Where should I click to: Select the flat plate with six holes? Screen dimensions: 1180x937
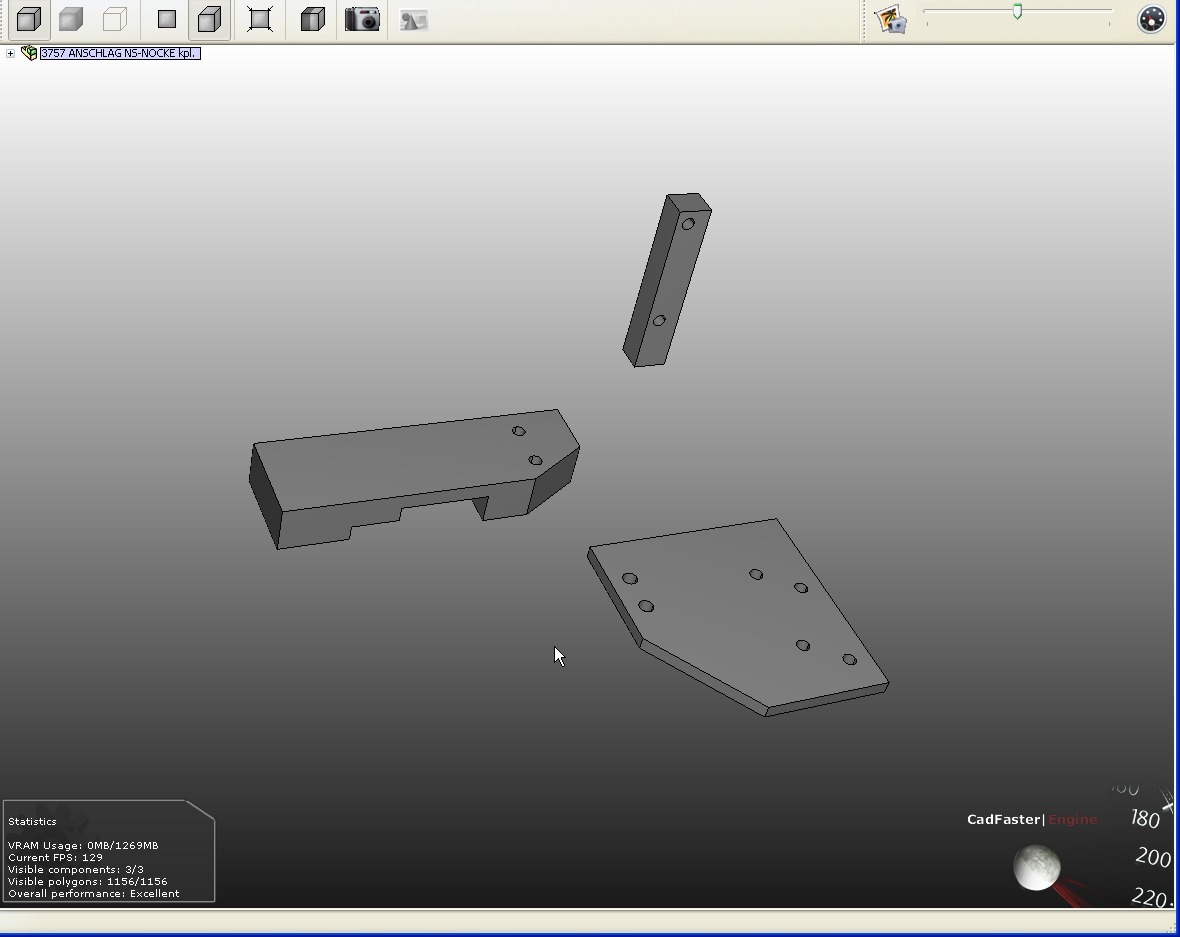[x=738, y=617]
